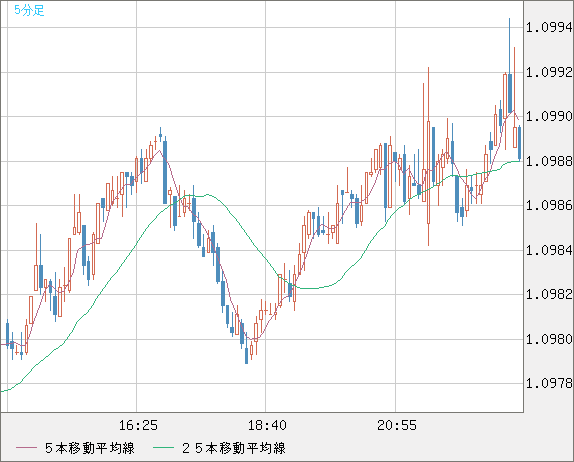Click the 1.0992 price axis label
Image resolution: width=574 pixels, height=462 pixels.
point(549,72)
